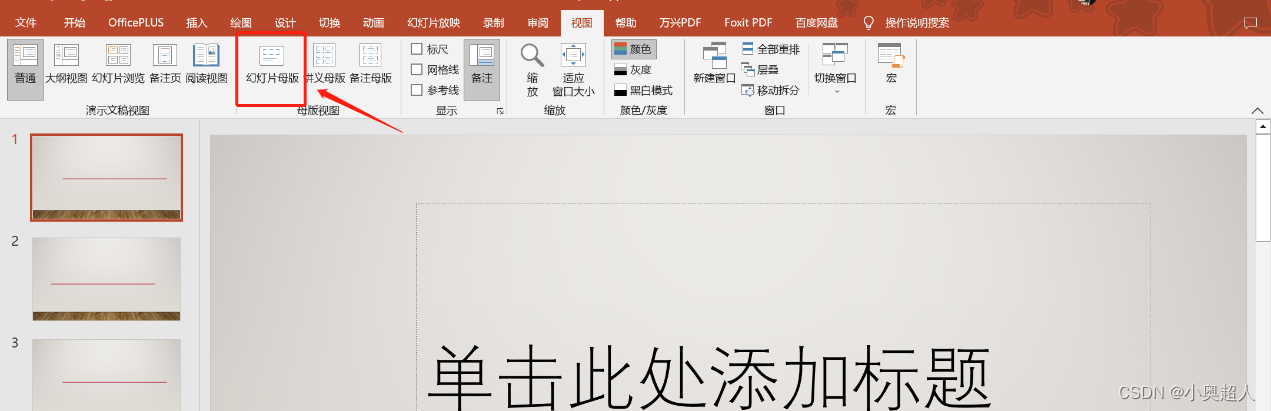Enable the Guides (参考线) checkbox

pos(436,90)
